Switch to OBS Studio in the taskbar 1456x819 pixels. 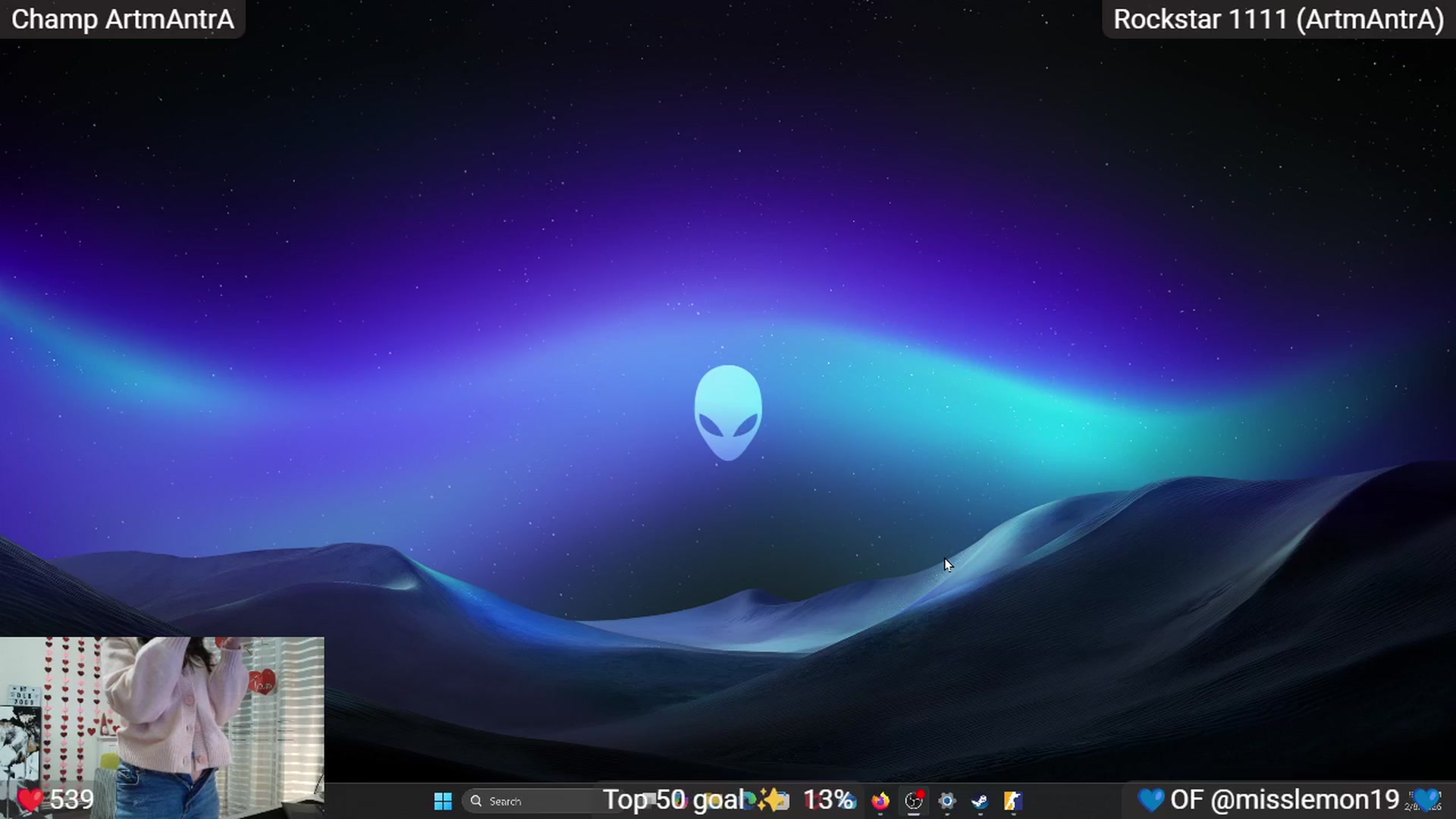(x=914, y=801)
